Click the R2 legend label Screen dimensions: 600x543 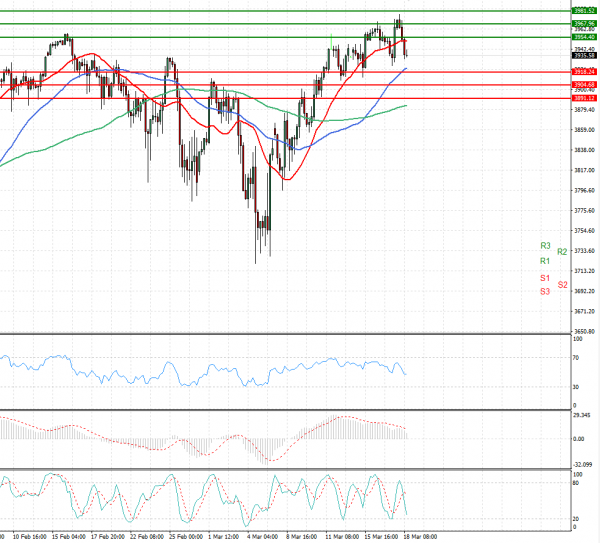tap(562, 252)
